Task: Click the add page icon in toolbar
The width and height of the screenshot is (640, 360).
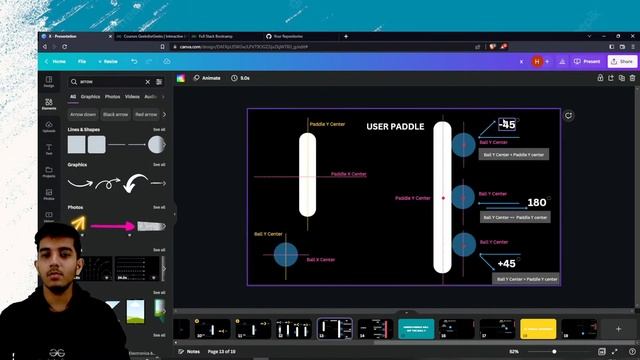Action: (611, 78)
